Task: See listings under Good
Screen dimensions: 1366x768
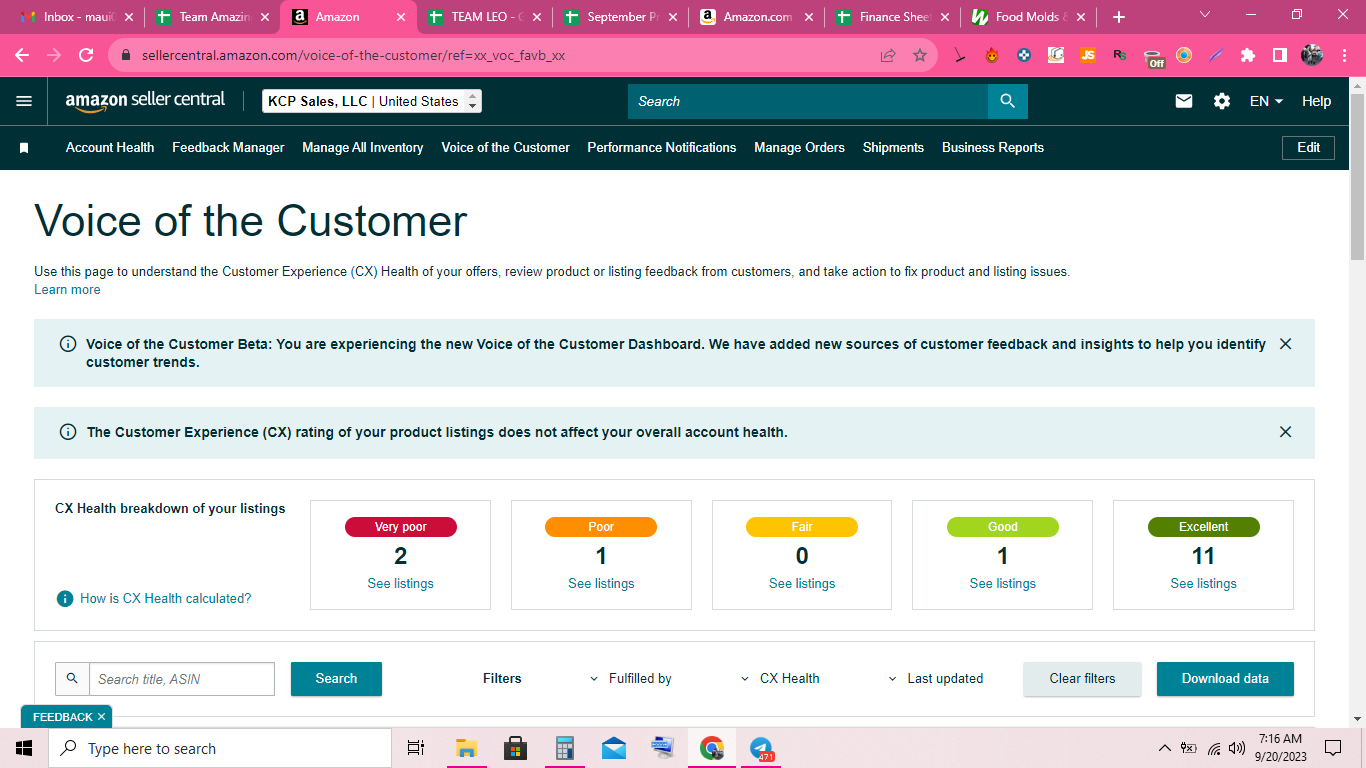Action: [1002, 584]
